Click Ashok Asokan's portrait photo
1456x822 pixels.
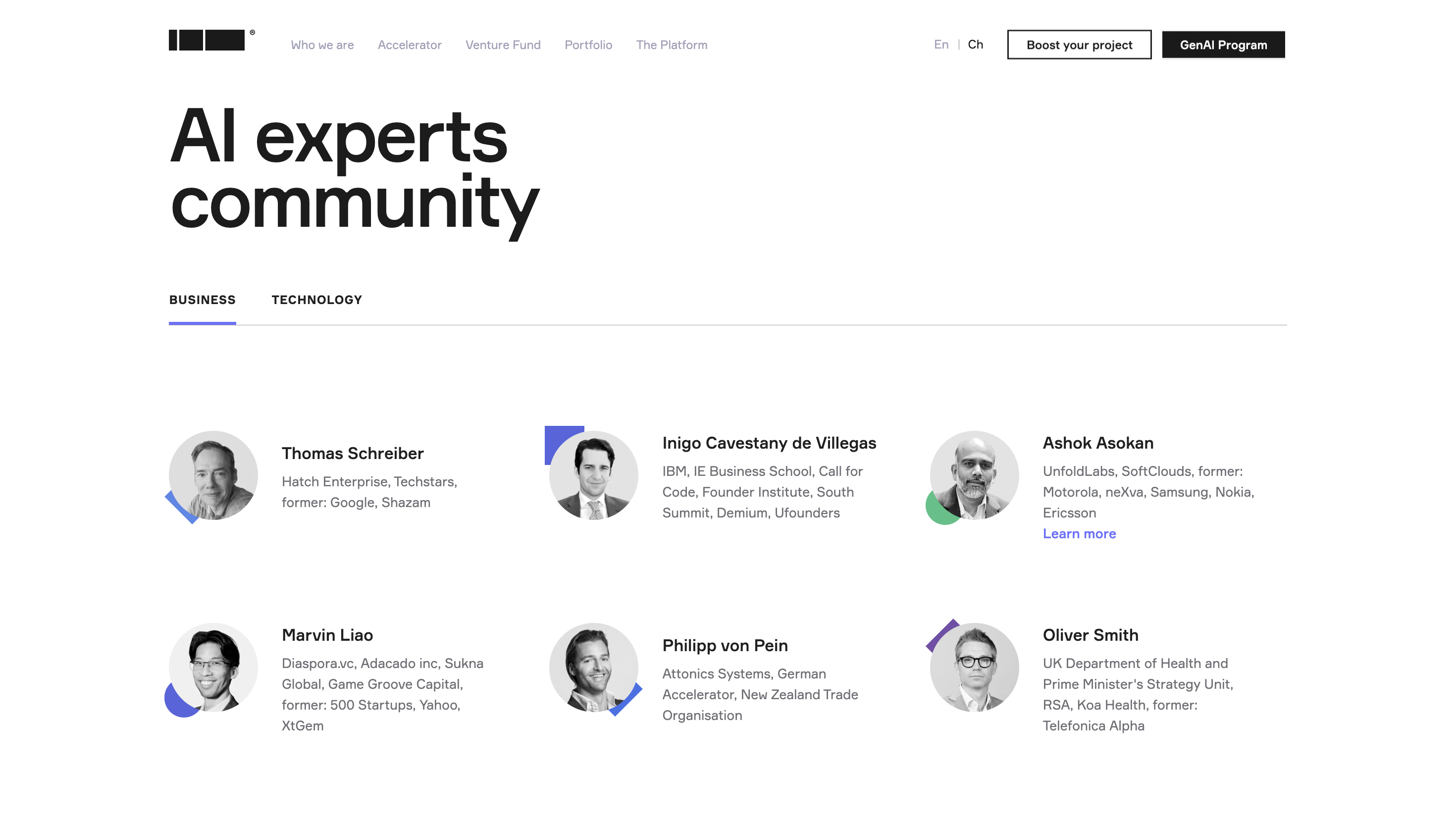point(975,475)
